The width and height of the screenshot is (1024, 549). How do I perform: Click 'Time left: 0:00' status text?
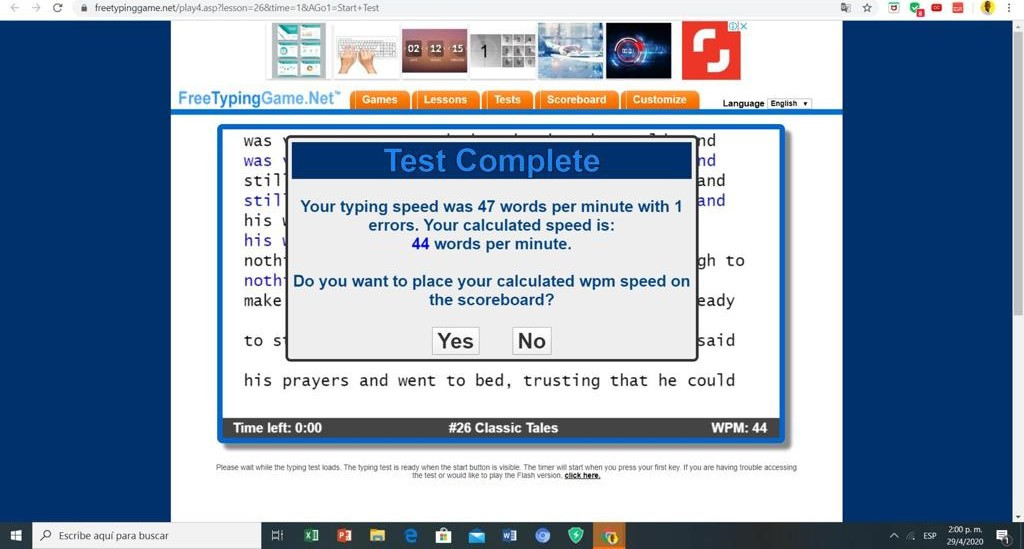pos(277,428)
